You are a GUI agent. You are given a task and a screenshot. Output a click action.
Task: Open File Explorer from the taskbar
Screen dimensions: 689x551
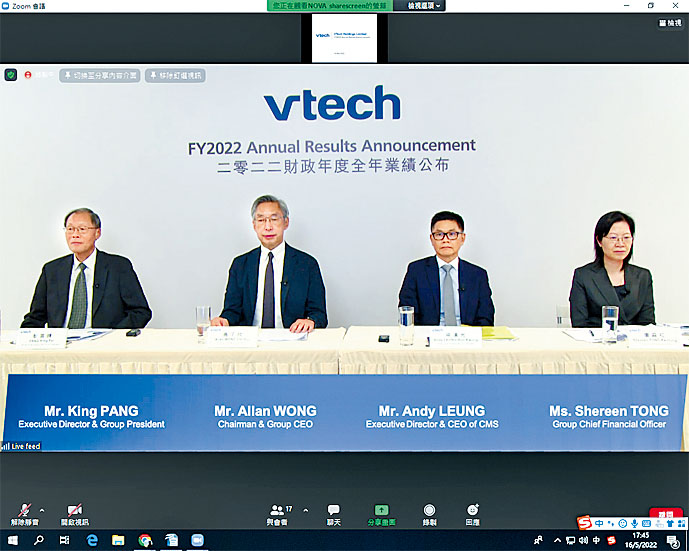tap(118, 540)
